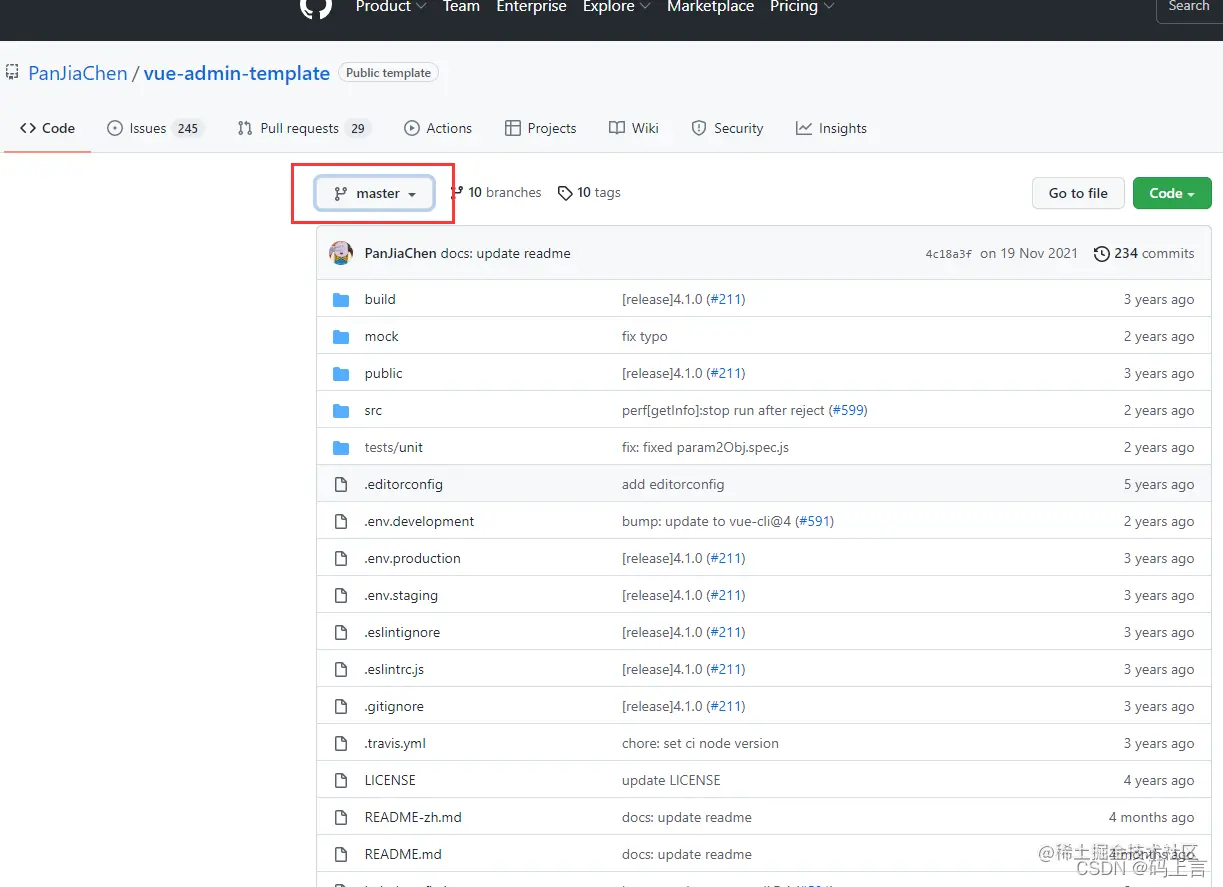
Task: Click the folder icon beside public
Action: 341,373
